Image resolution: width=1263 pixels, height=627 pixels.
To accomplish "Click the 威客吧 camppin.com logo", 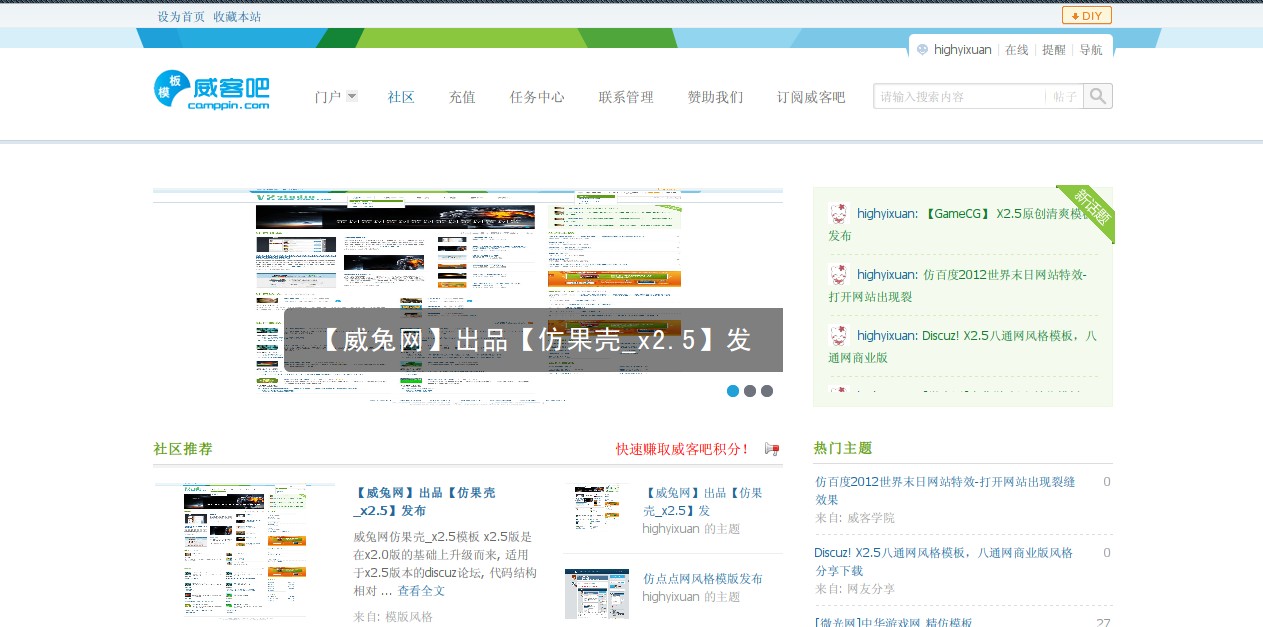I will coord(210,92).
